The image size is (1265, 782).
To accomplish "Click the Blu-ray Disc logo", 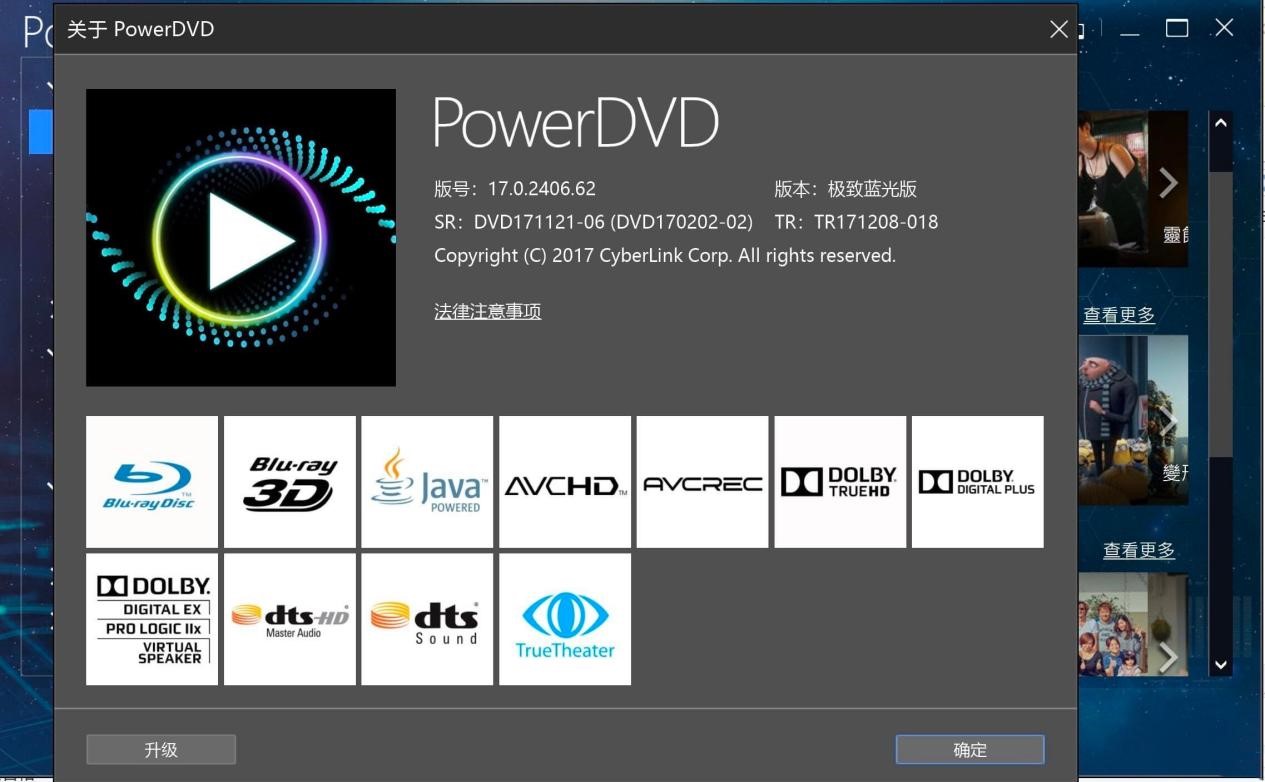I will (x=151, y=481).
